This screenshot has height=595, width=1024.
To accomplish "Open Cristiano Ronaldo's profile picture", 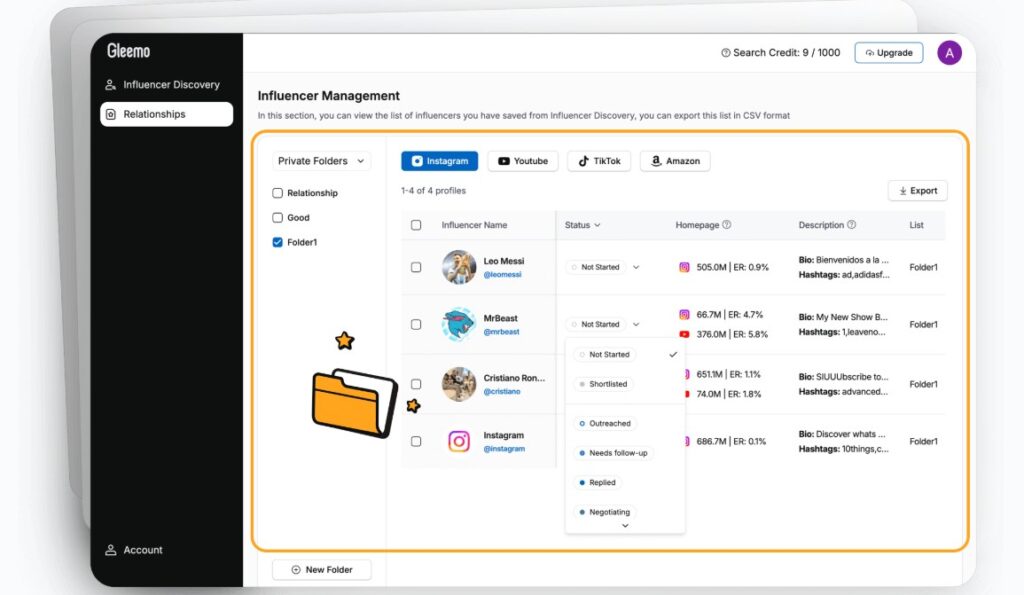I will coord(458,384).
